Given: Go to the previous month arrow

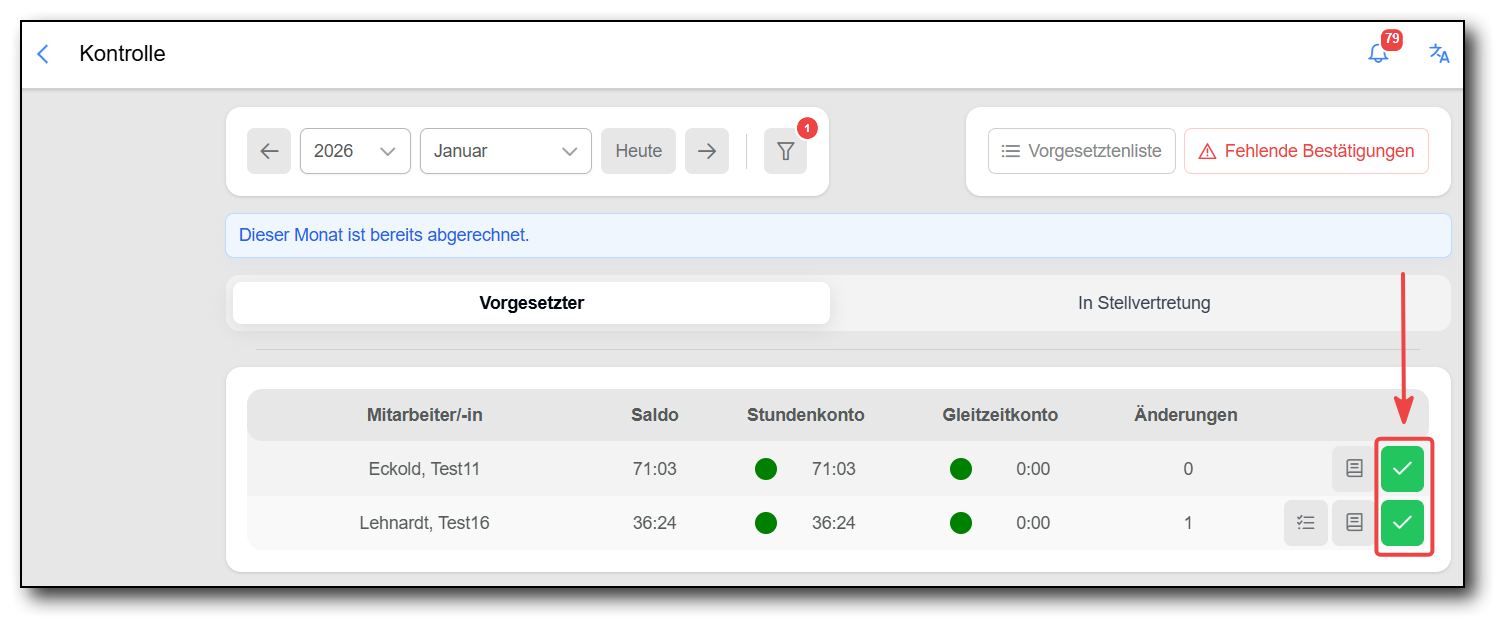Looking at the screenshot, I should click(x=269, y=151).
